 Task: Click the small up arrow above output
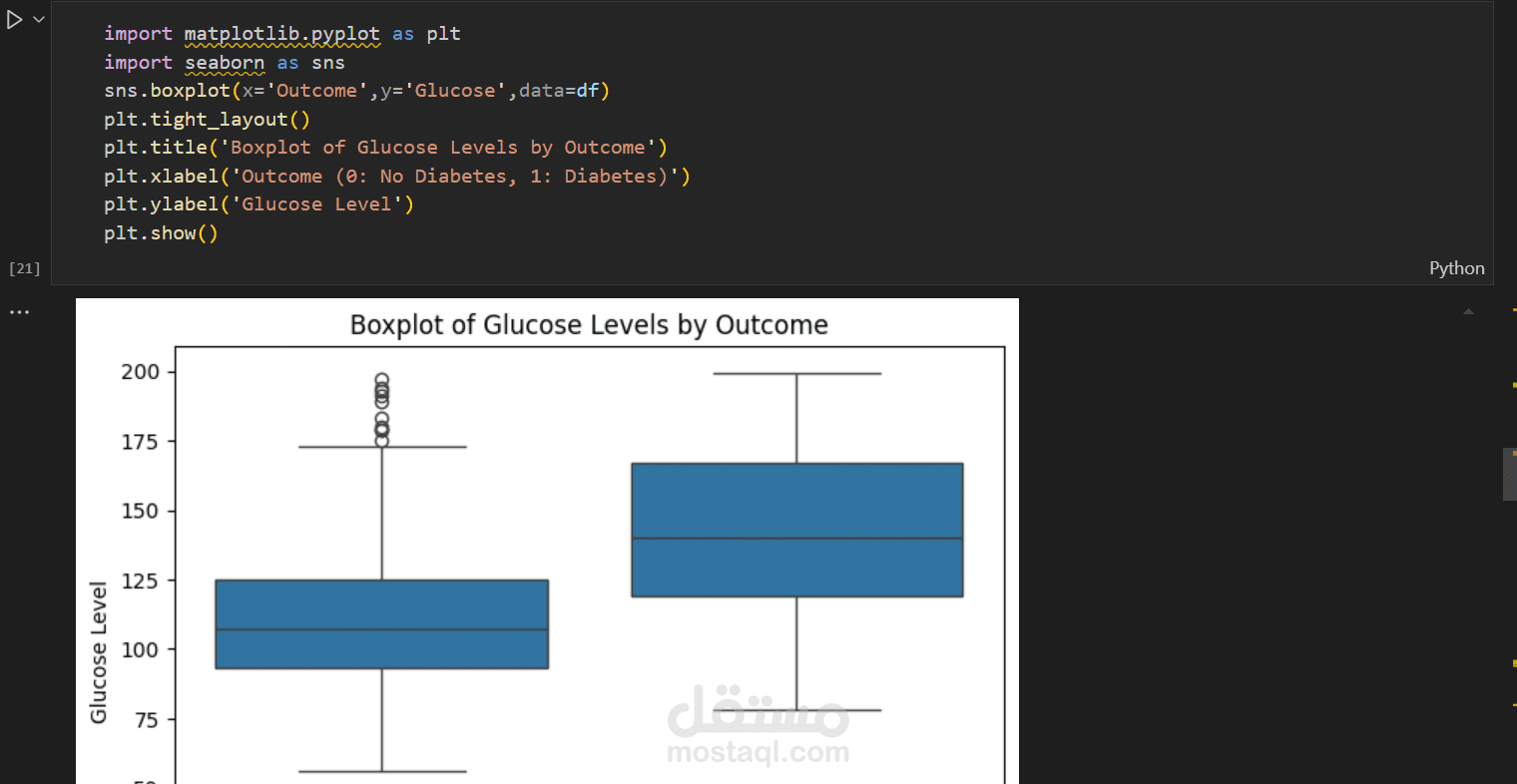1468,312
